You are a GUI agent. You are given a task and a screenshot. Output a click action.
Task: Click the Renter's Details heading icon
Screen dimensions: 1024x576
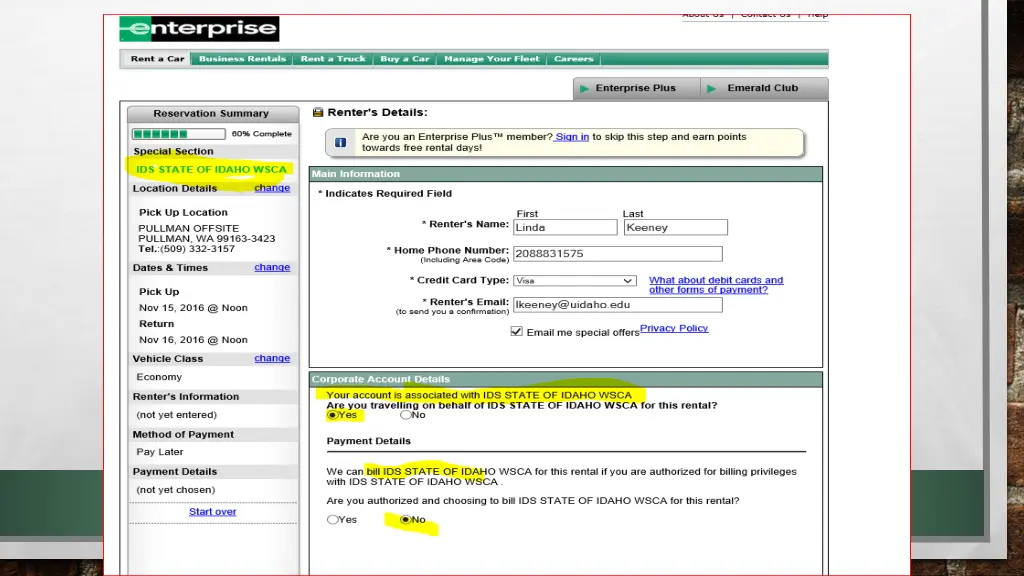click(x=318, y=112)
